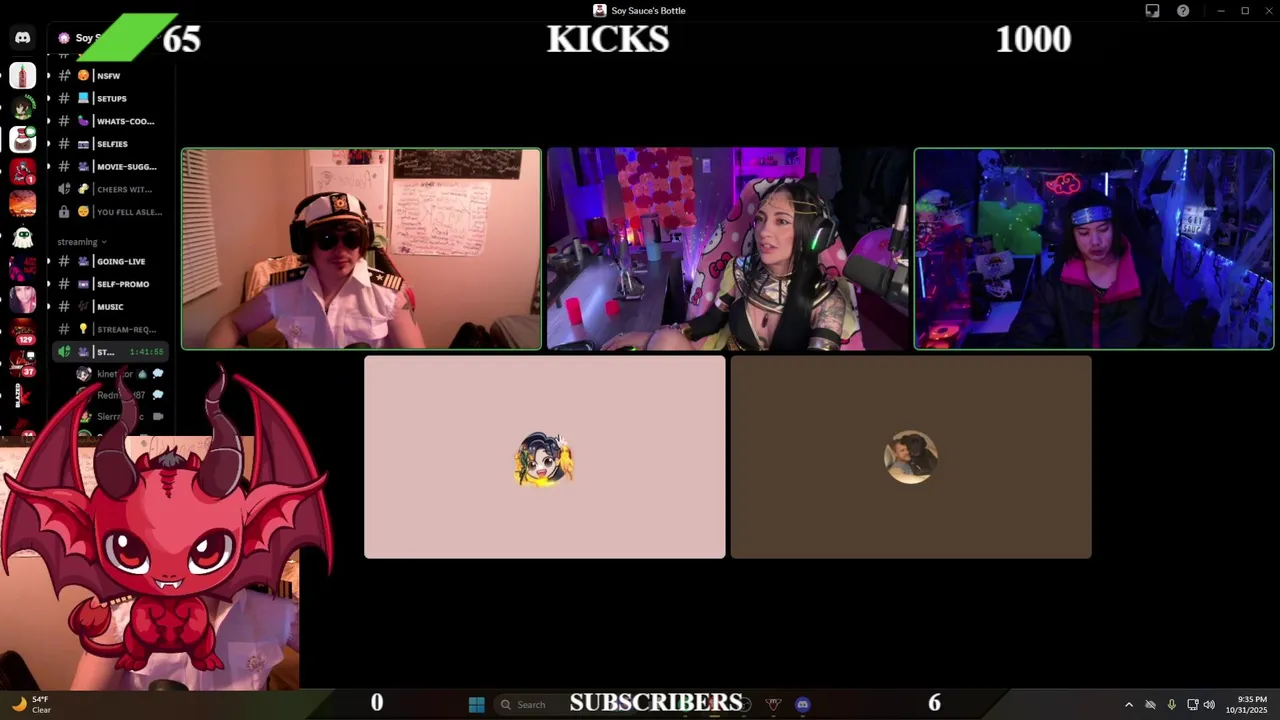
Task: Open the sunset landscape server icon
Action: coord(22,204)
